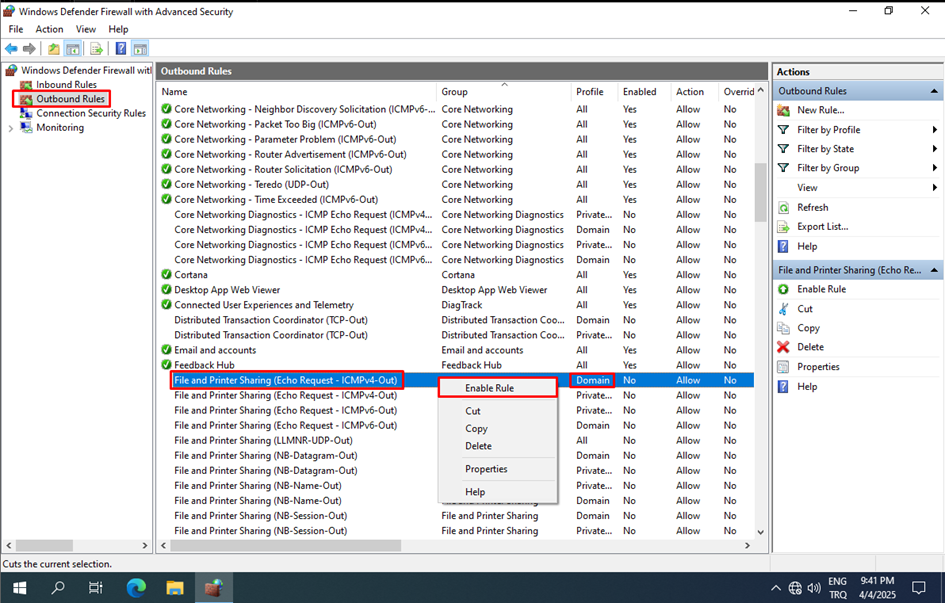The height and width of the screenshot is (603, 945).
Task: Click the Up one level folder icon
Action: pyautogui.click(x=54, y=49)
